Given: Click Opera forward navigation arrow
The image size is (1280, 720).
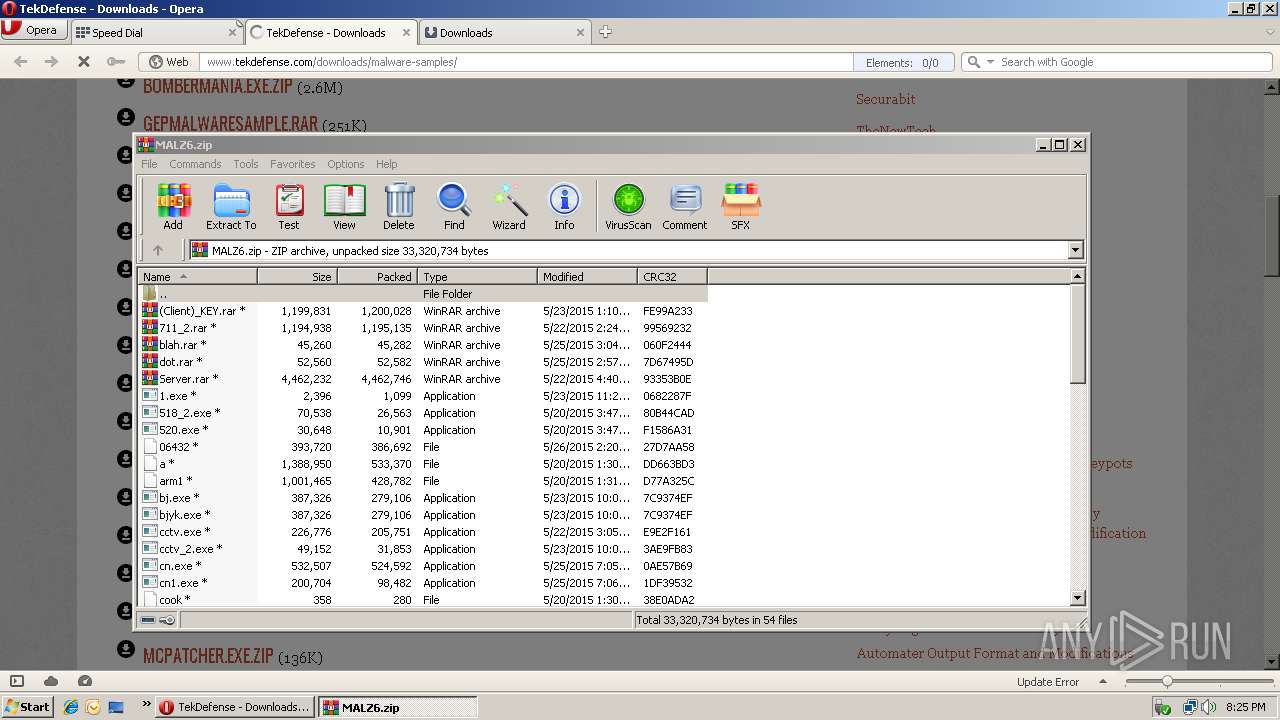Looking at the screenshot, I should [x=51, y=62].
